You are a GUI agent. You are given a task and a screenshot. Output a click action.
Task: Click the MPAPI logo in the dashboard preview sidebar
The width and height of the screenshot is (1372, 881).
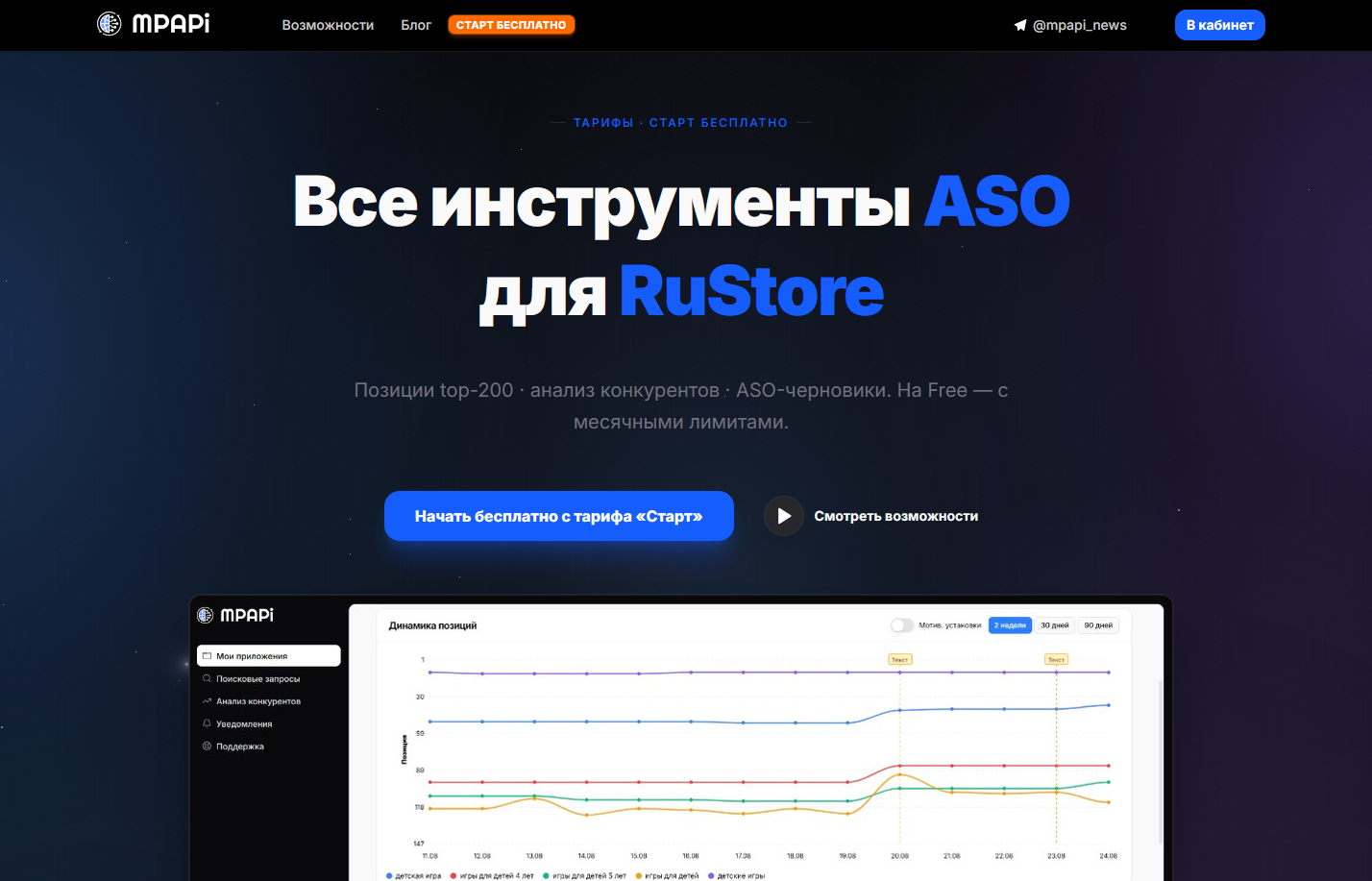(x=235, y=615)
